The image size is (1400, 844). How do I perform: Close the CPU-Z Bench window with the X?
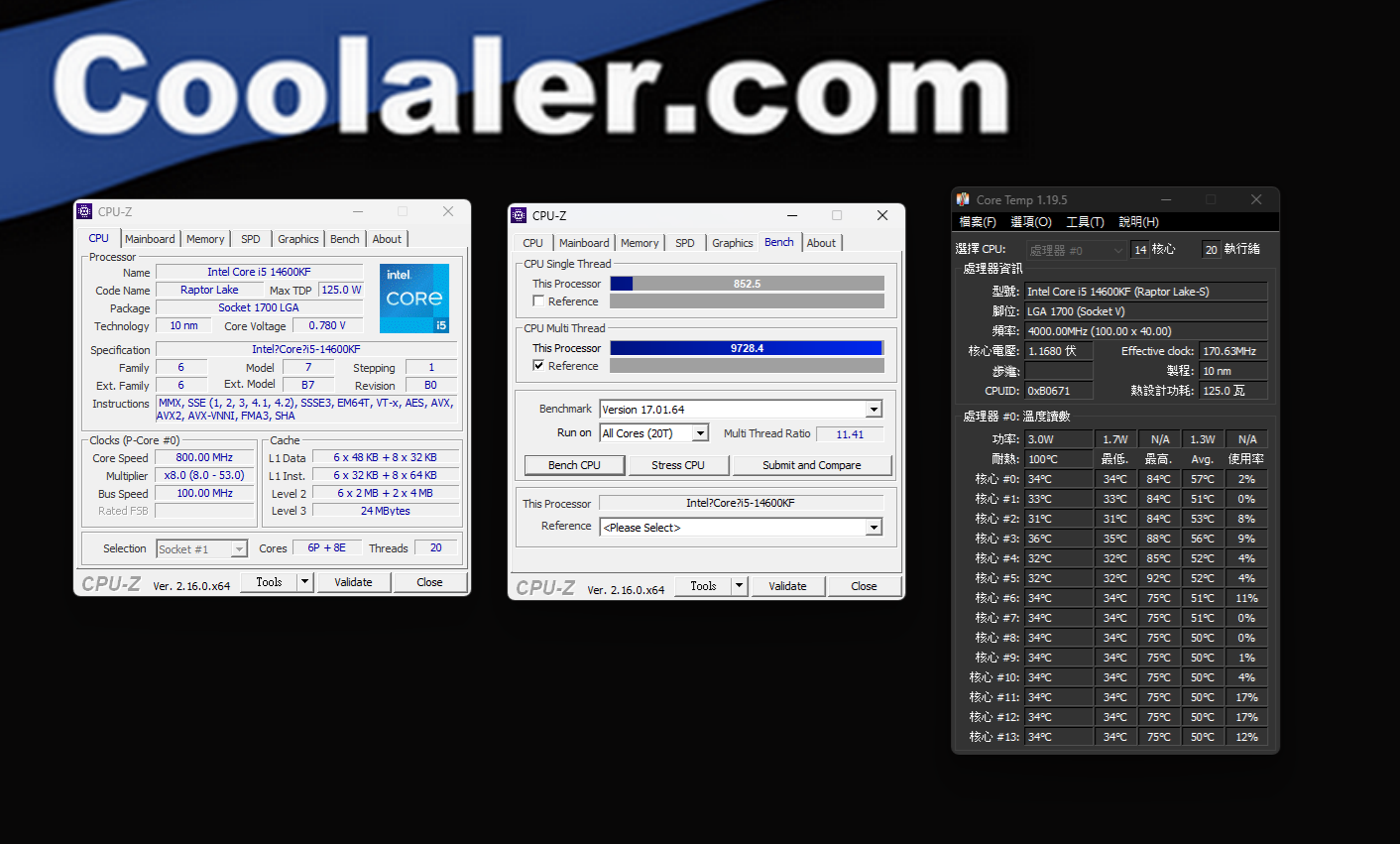click(x=882, y=215)
